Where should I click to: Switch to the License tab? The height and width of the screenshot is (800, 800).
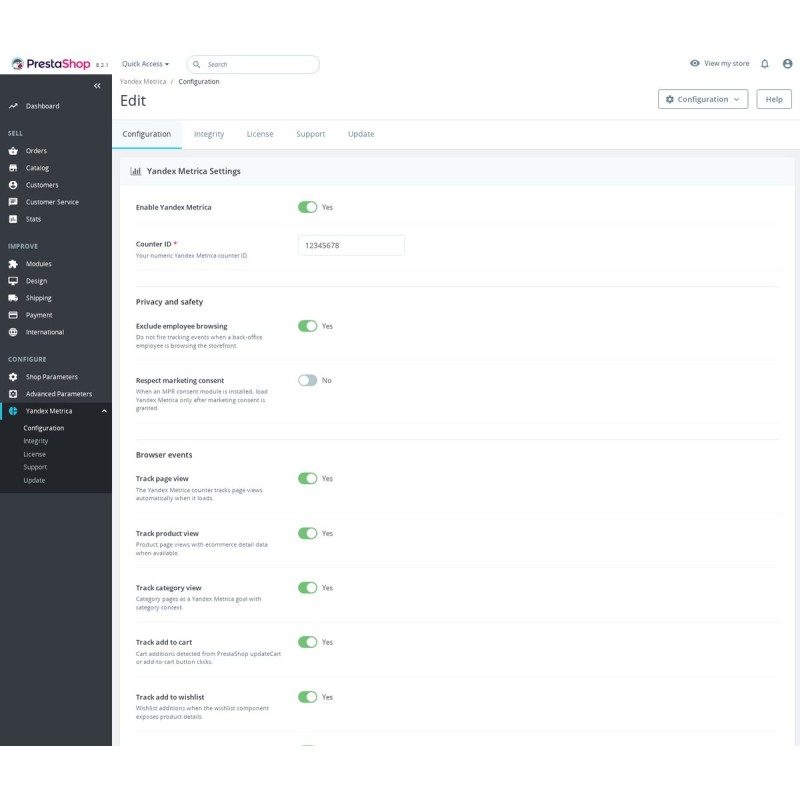(260, 134)
